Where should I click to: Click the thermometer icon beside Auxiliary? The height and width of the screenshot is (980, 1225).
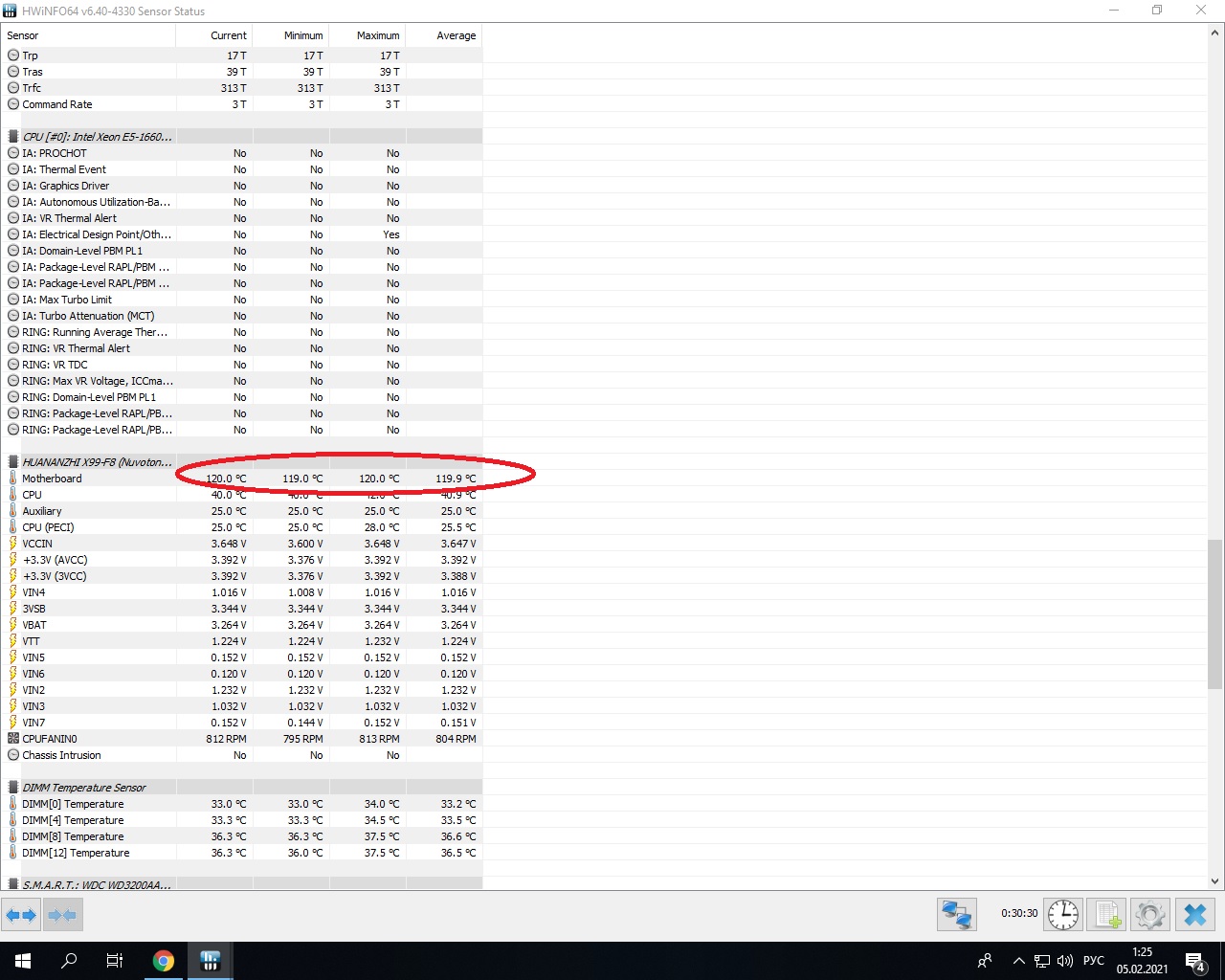12,511
